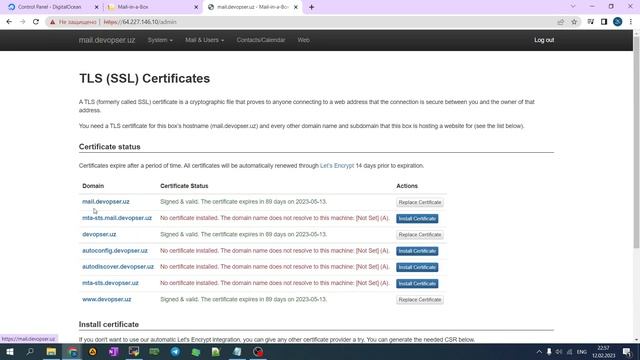Open Windows taskbar search icon
The height and width of the screenshot is (360, 640).
point(30,352)
